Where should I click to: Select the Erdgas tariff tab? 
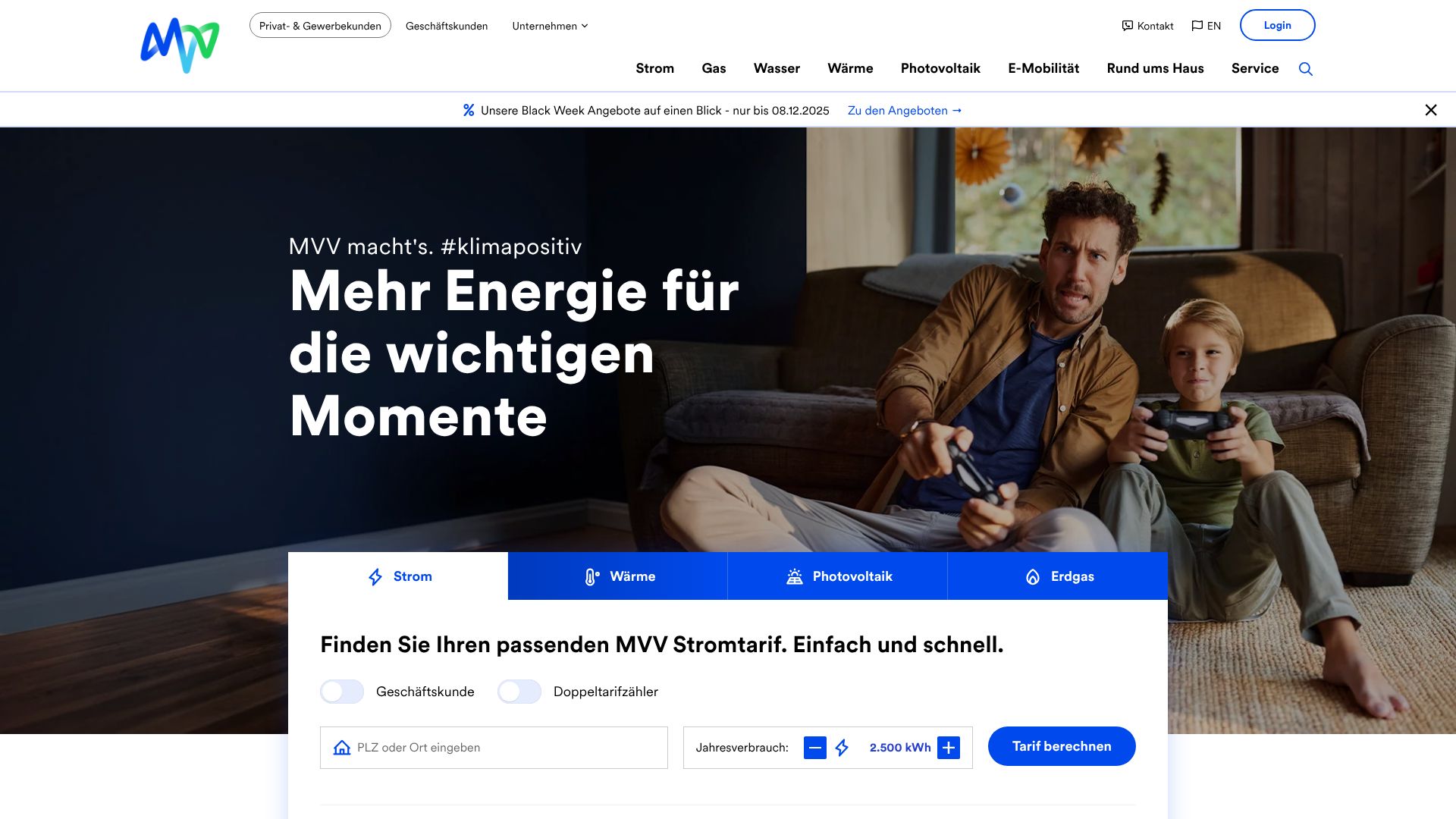coord(1058,576)
